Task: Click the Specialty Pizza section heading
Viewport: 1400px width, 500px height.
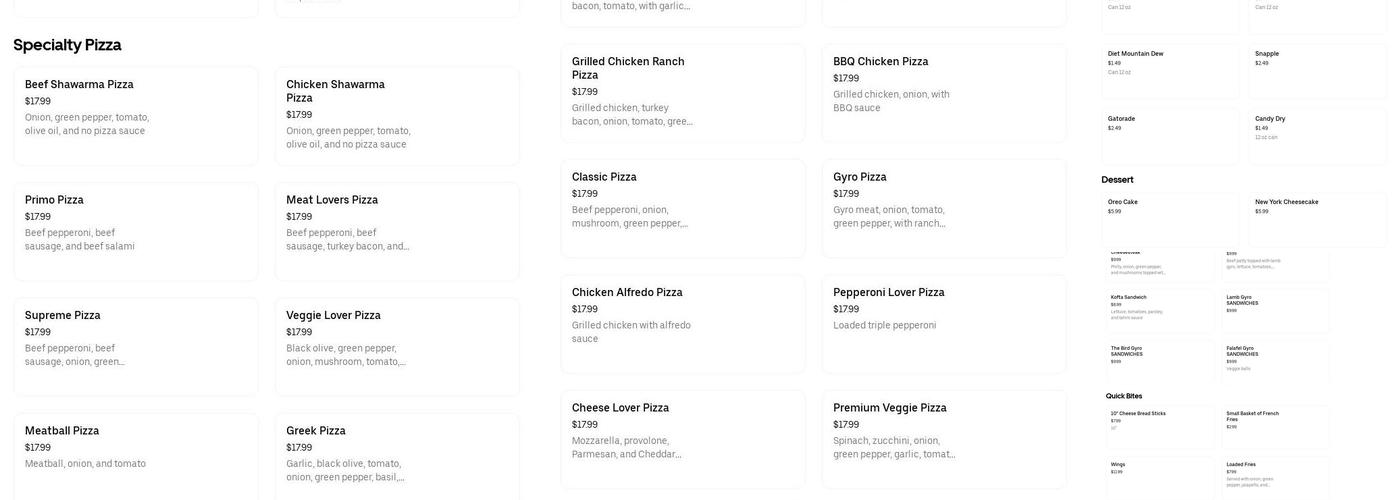Action: (67, 45)
